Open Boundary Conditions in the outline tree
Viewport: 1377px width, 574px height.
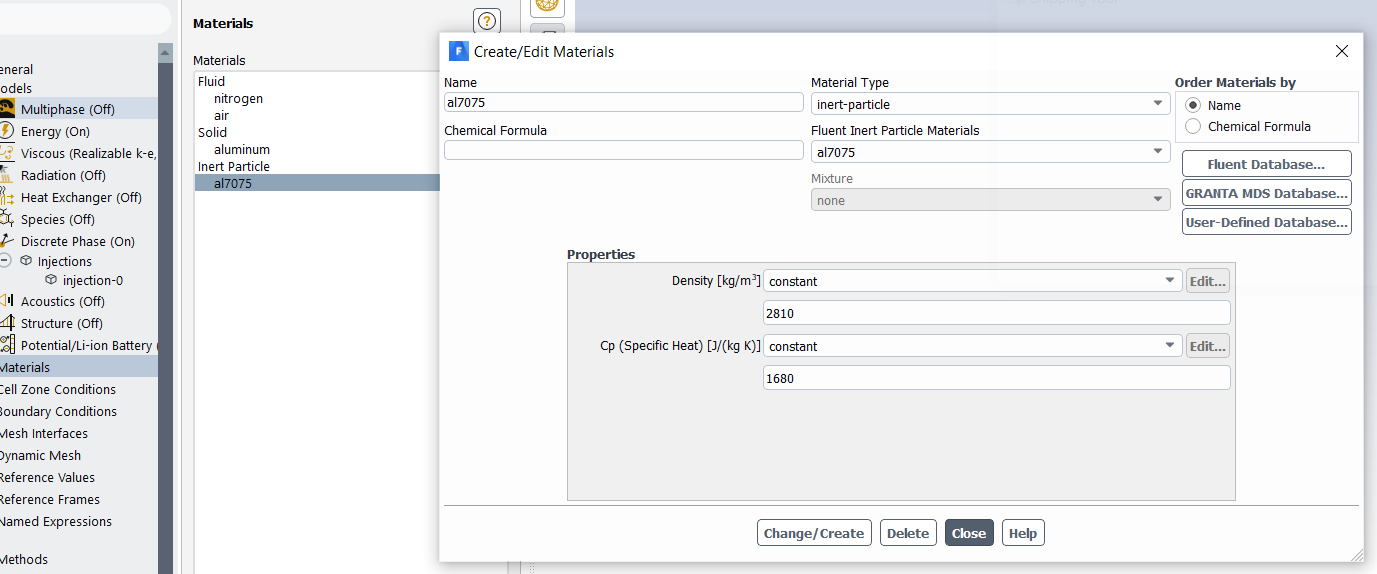click(58, 411)
